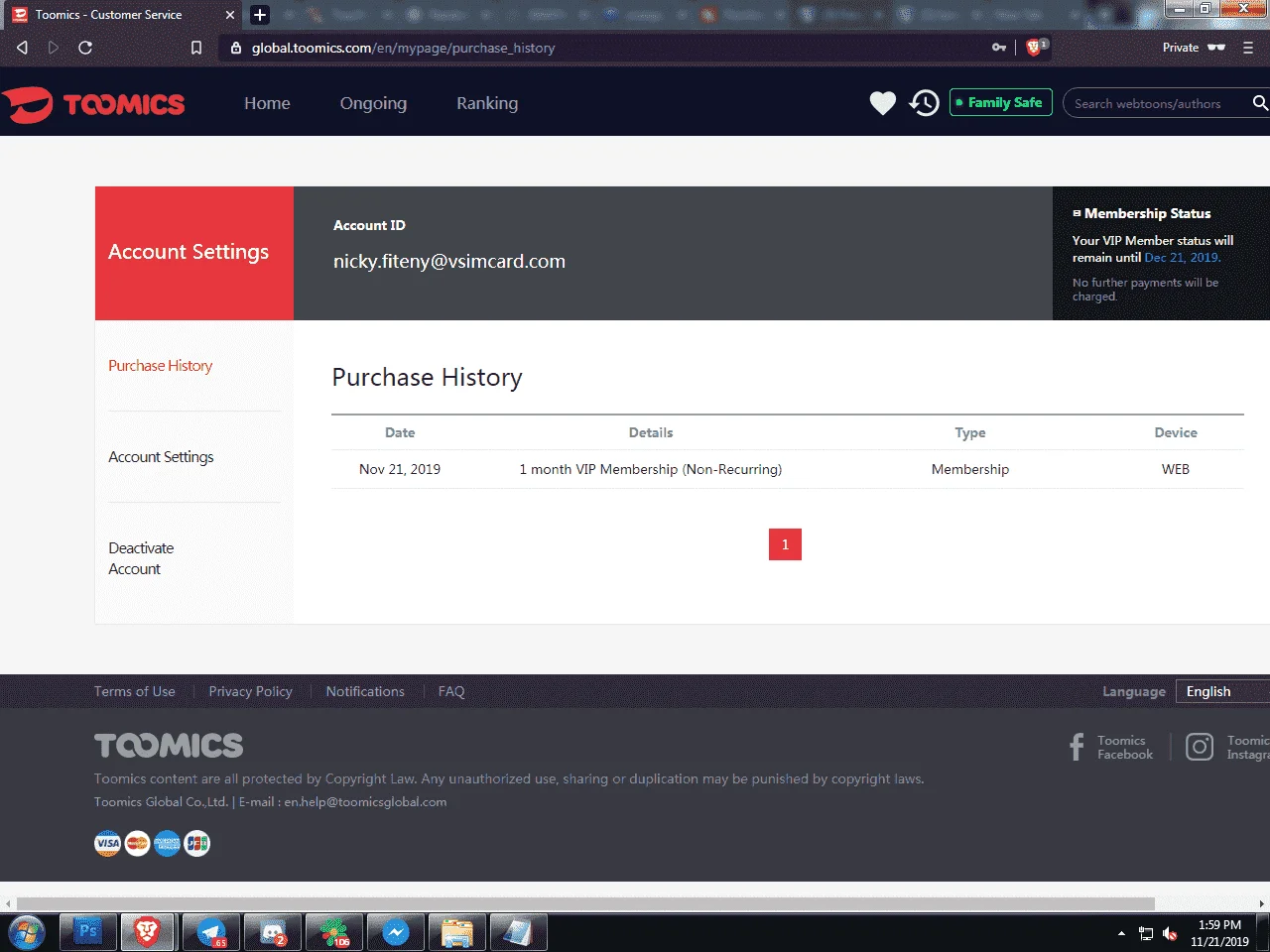Click the Mastercard payment icon

click(x=137, y=843)
